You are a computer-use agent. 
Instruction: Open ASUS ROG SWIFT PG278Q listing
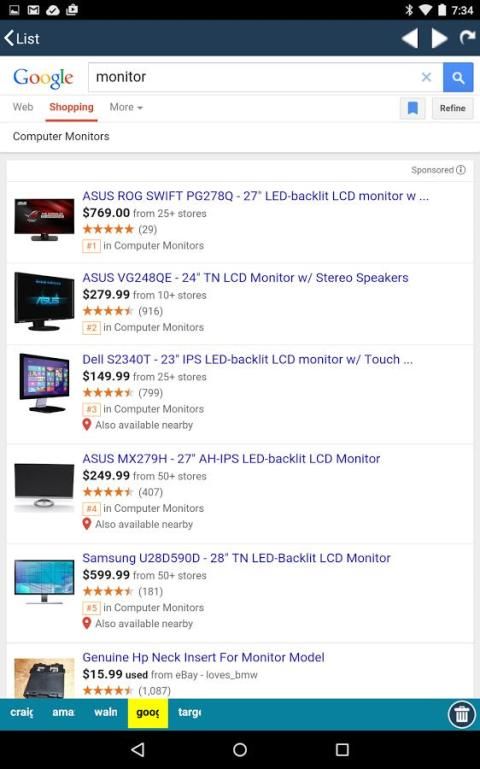click(255, 196)
